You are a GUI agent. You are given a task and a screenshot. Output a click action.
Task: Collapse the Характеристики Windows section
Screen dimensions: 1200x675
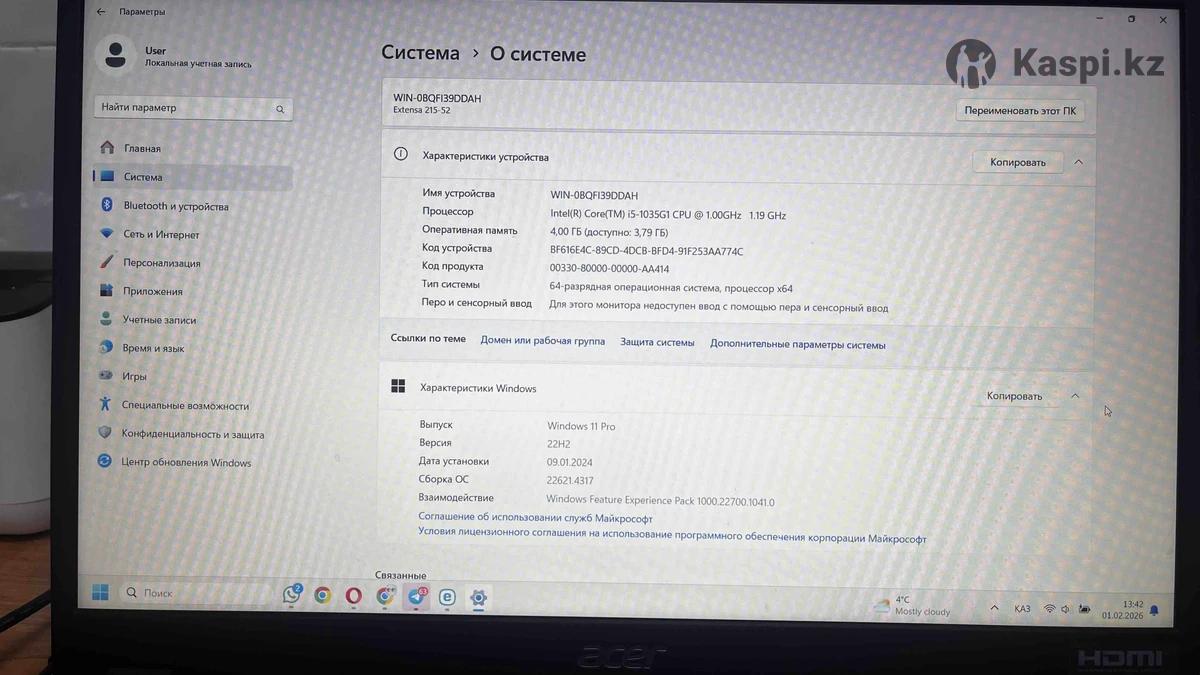(1075, 396)
